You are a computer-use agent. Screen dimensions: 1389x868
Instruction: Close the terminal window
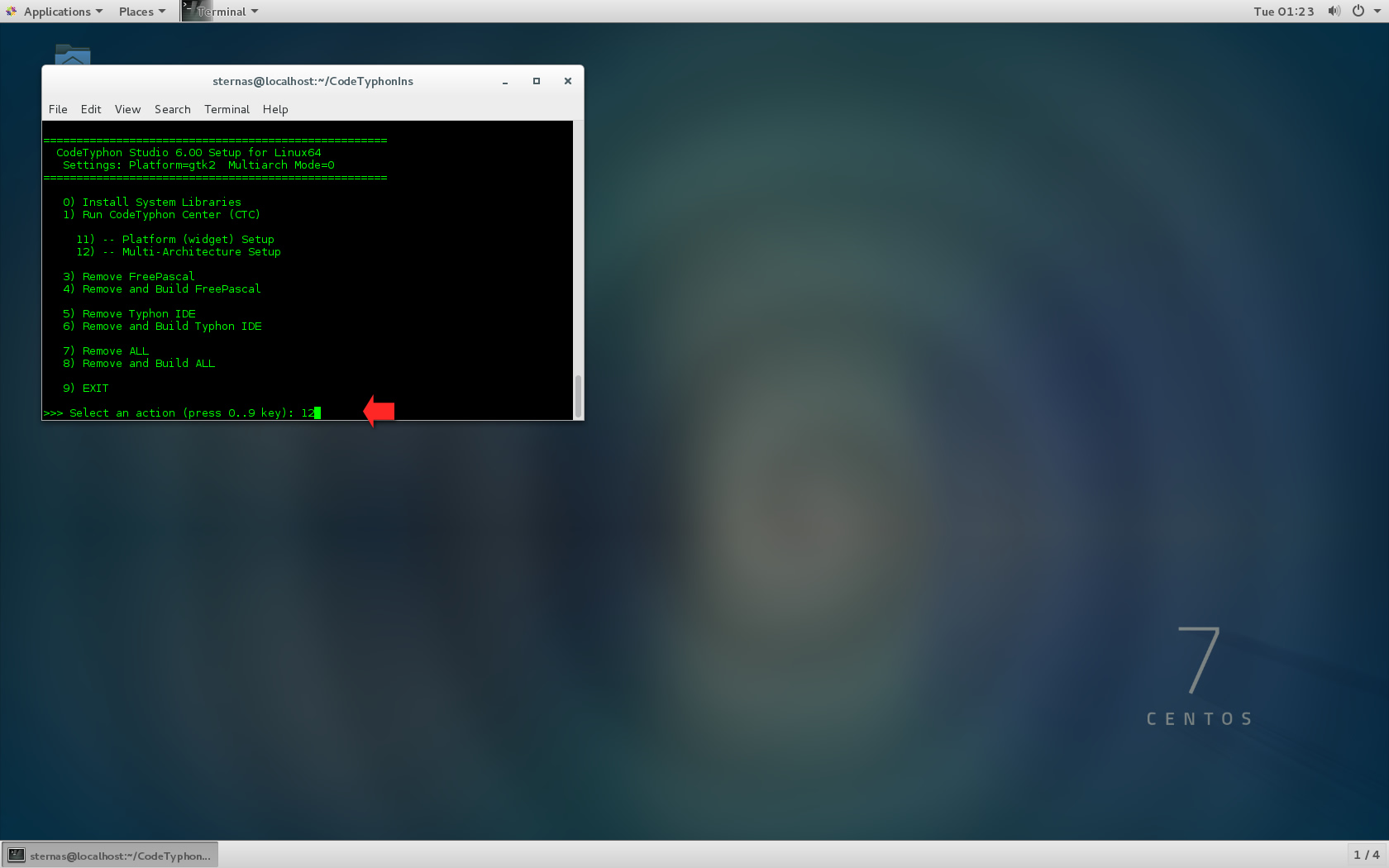(x=568, y=81)
